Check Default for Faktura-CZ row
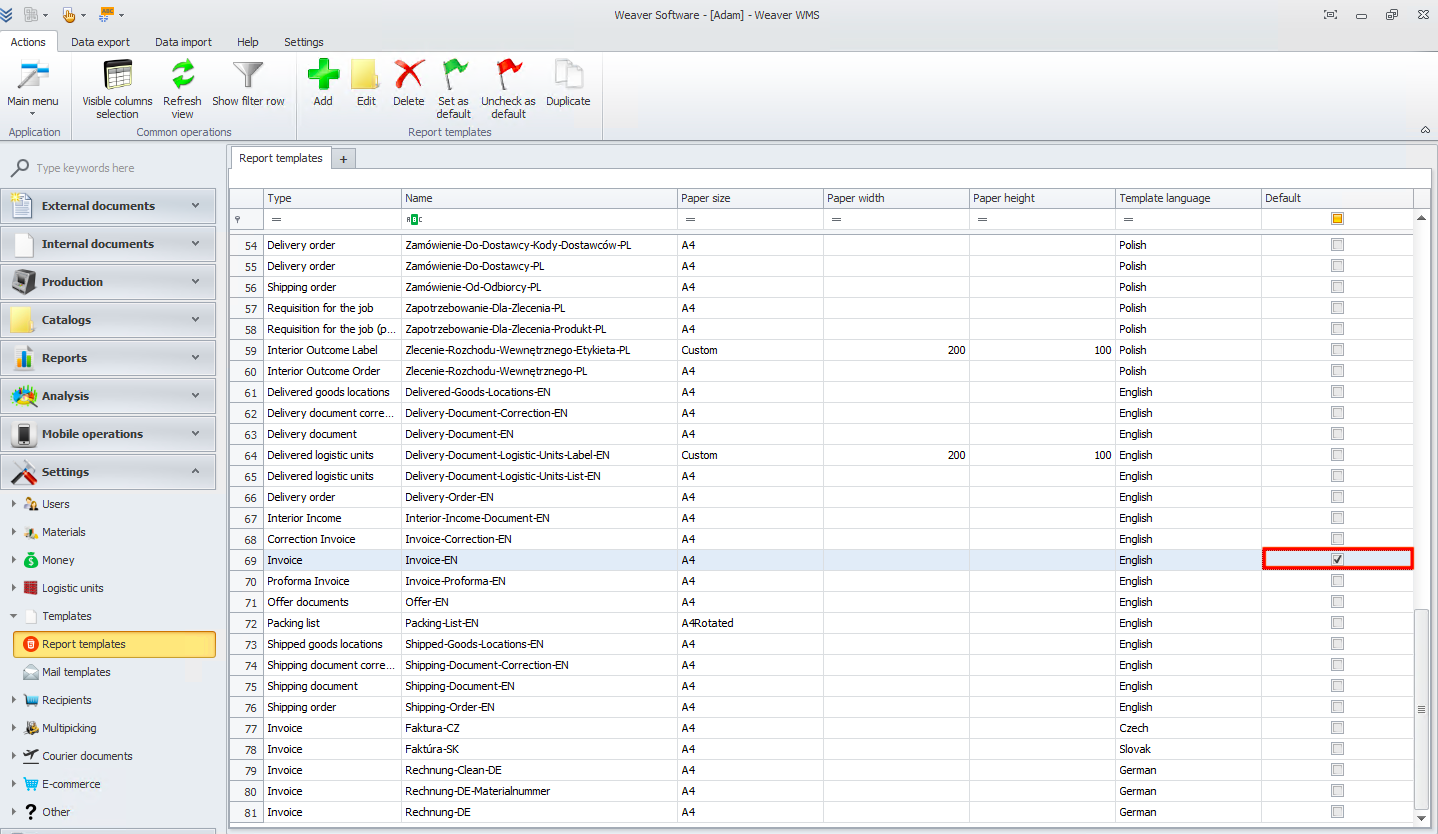The image size is (1438, 834). pyautogui.click(x=1337, y=728)
